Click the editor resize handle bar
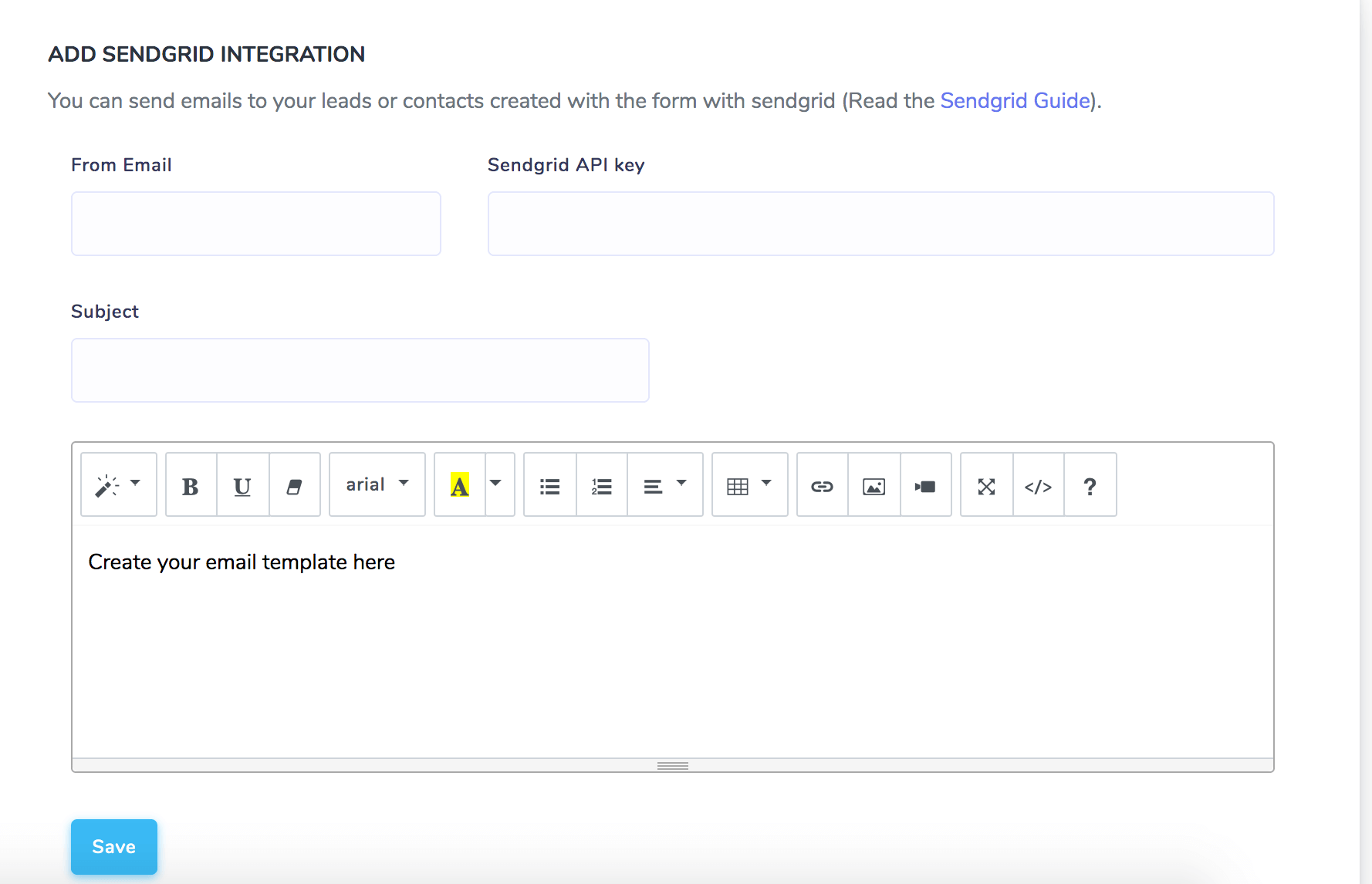1372x884 pixels. click(x=673, y=765)
